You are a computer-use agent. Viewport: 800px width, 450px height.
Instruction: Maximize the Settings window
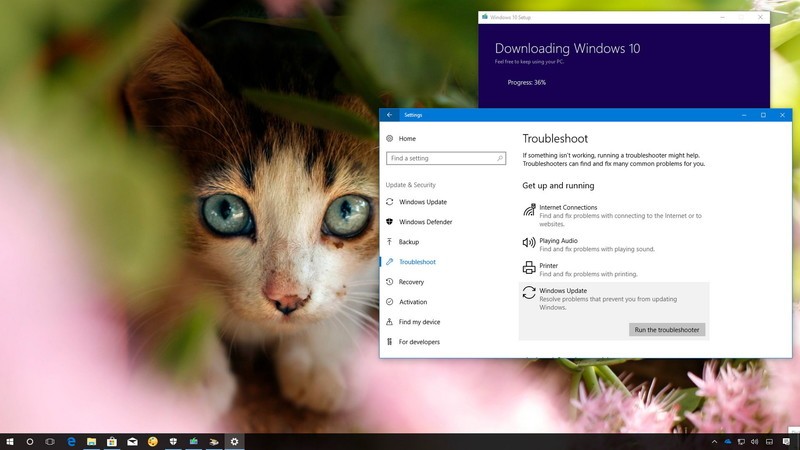(x=763, y=115)
